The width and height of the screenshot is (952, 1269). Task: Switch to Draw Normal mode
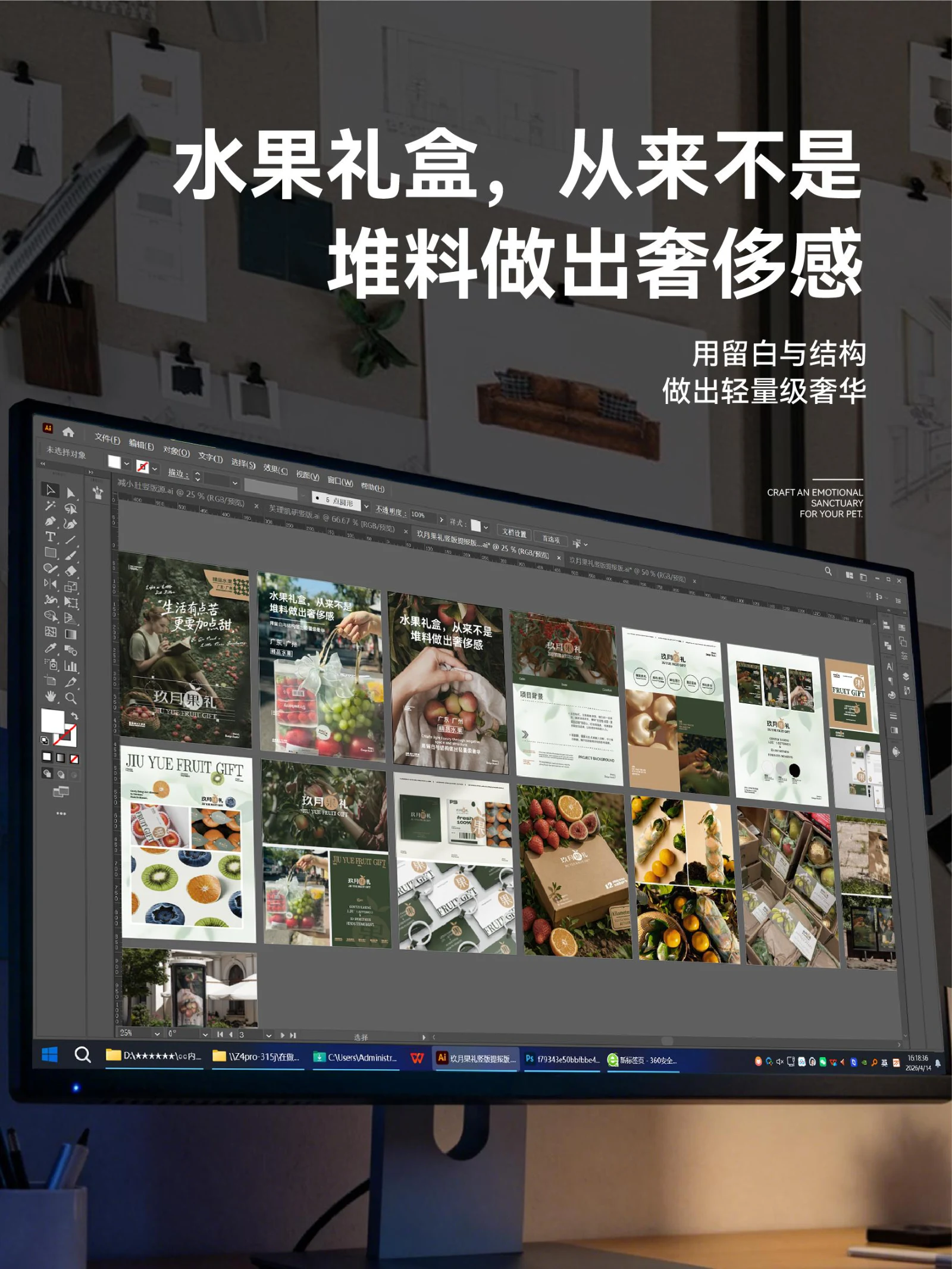click(47, 773)
